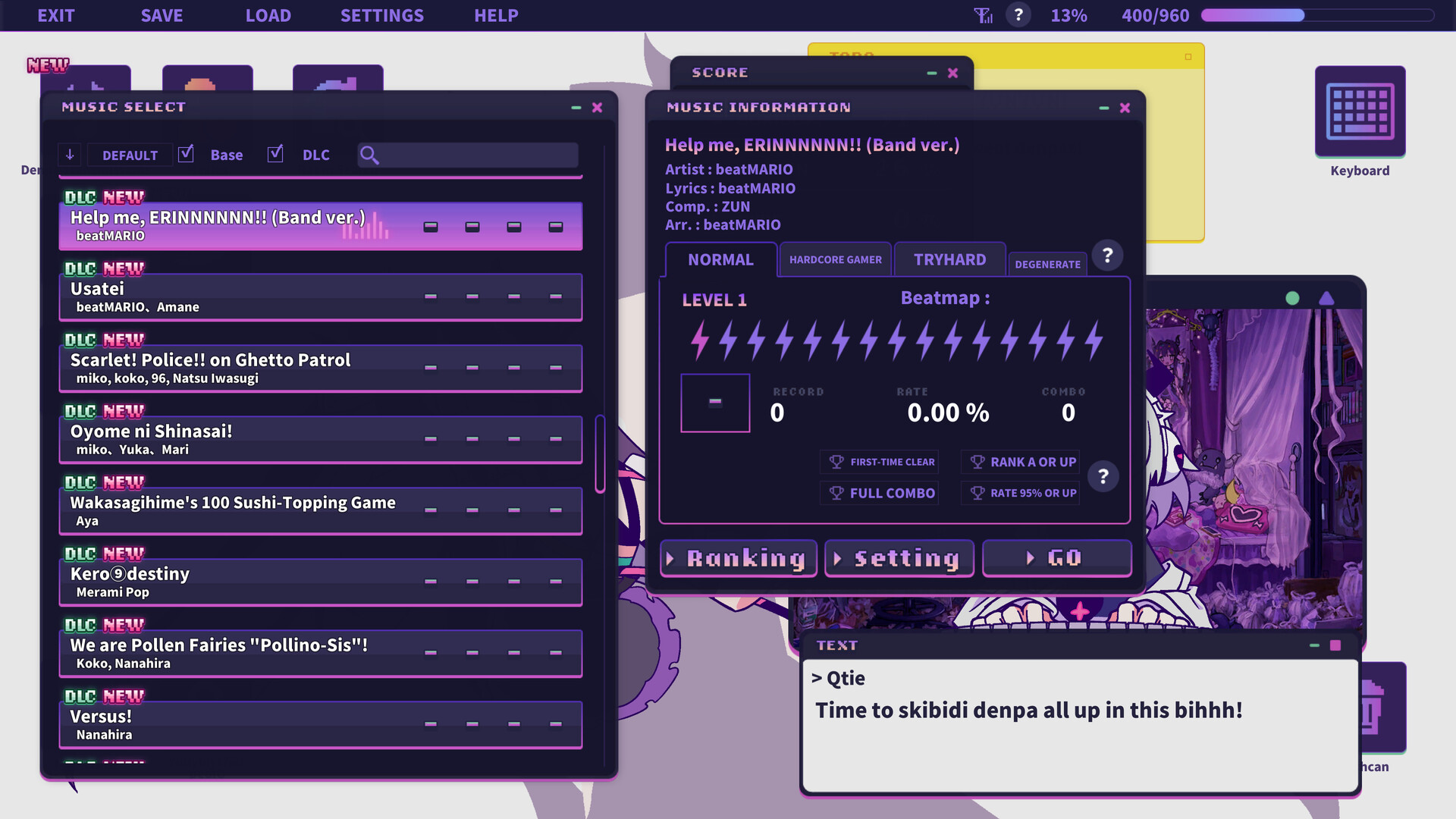This screenshot has width=1456, height=819.
Task: Switch to the TRYHARD difficulty tab
Action: (x=949, y=259)
